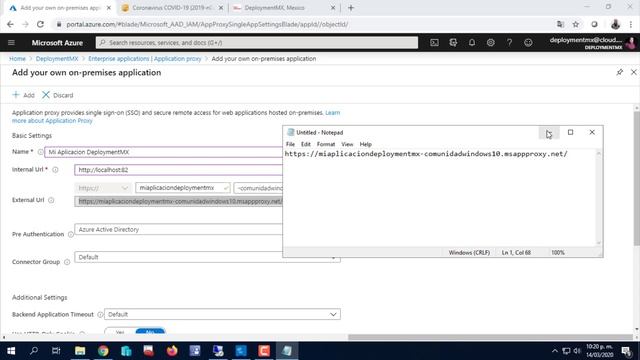Select No for the HTTP-Only cookie toggle
The image size is (640, 360).
tap(150, 331)
